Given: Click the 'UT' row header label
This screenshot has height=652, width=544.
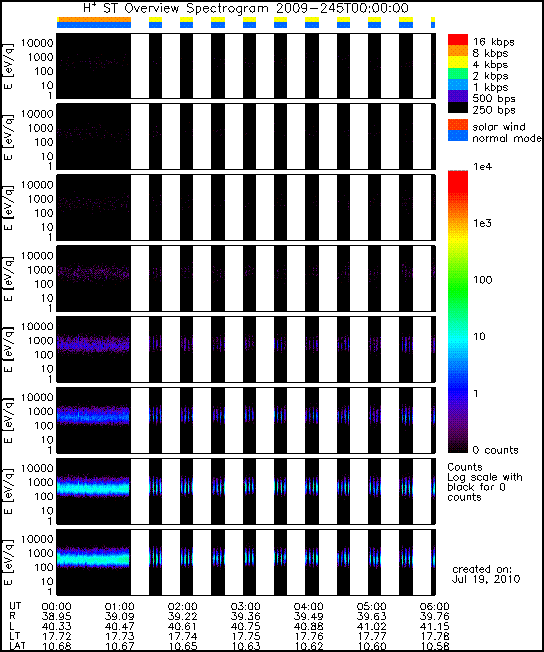Looking at the screenshot, I should pos(15,606).
